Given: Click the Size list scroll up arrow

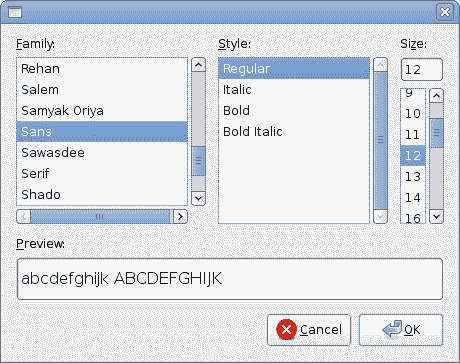Looking at the screenshot, I should [x=436, y=96].
